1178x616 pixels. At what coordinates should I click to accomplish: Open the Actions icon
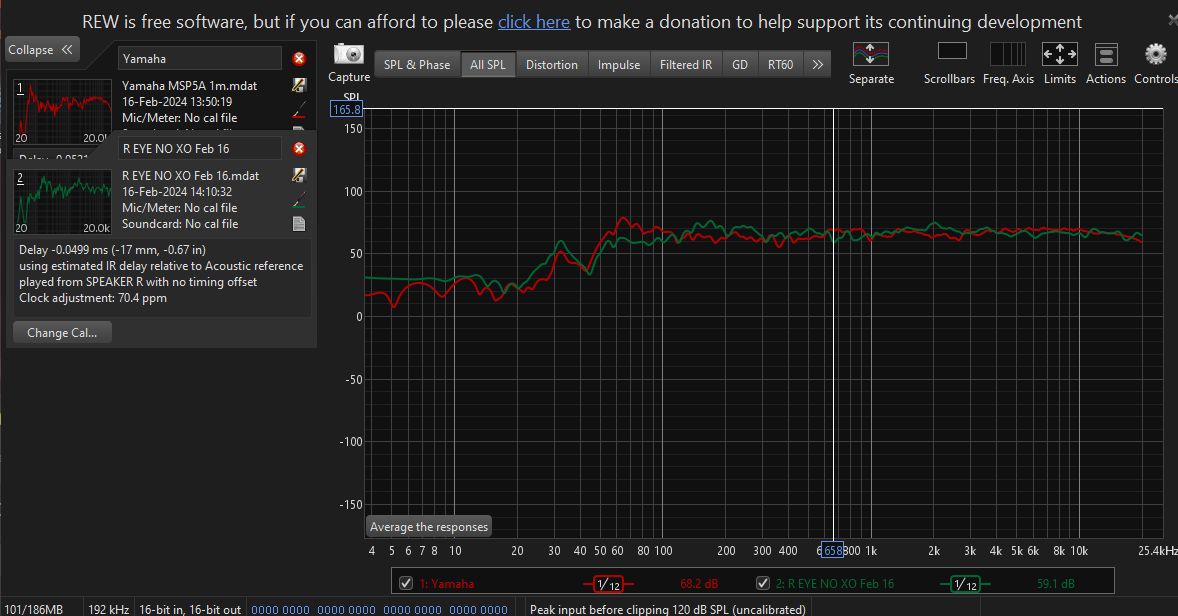1106,54
